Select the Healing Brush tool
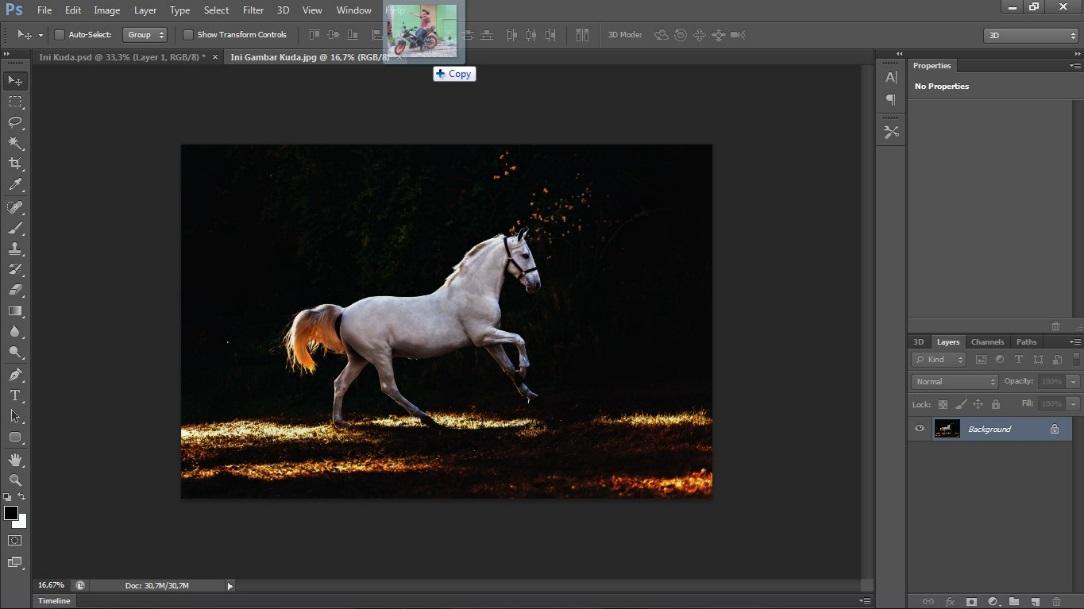Viewport: 1084px width, 609px height. (15, 207)
